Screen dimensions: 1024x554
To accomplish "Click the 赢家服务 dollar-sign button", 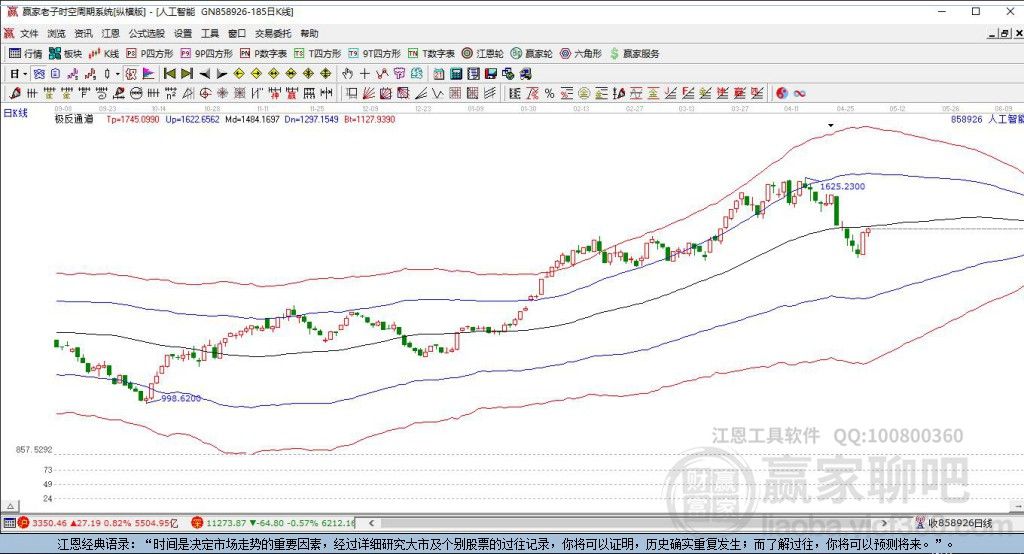I will (x=634, y=53).
